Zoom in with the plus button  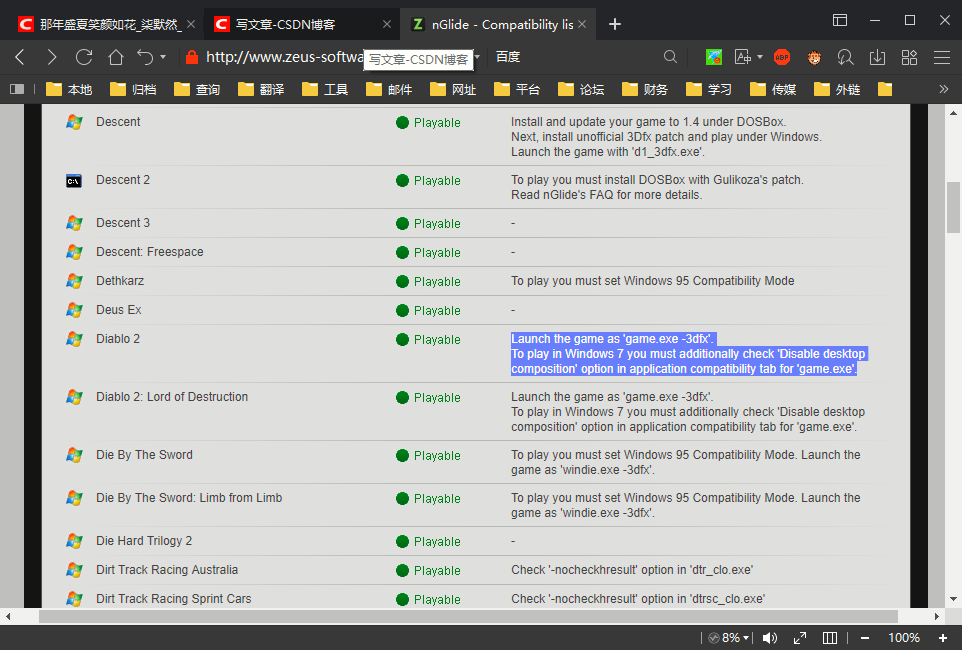[943, 638]
